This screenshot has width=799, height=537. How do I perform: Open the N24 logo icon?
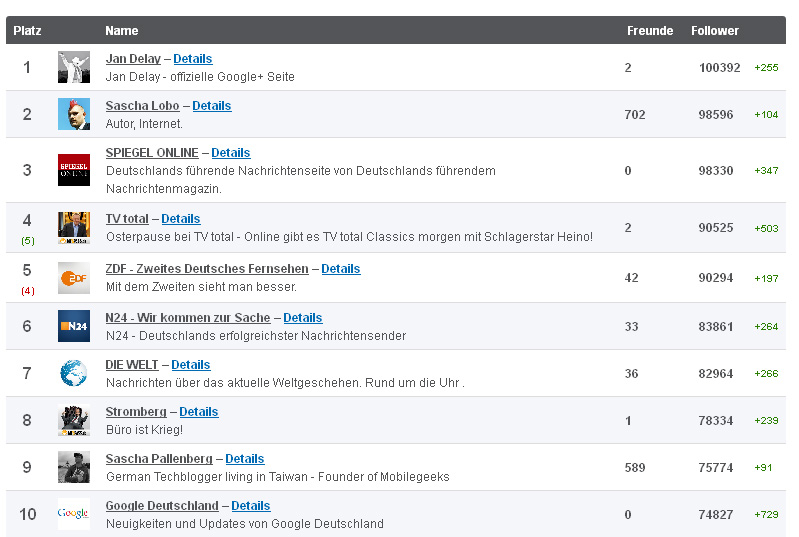coord(74,326)
